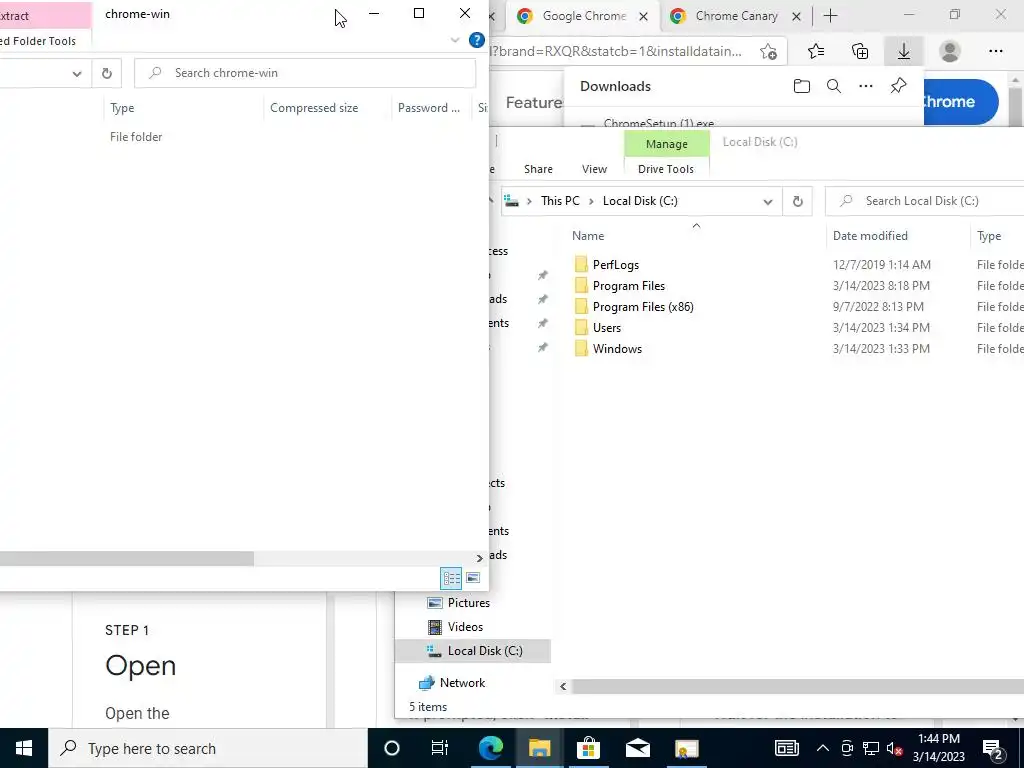
Task: Open Drive Tools ribbon tab
Action: coord(665,168)
